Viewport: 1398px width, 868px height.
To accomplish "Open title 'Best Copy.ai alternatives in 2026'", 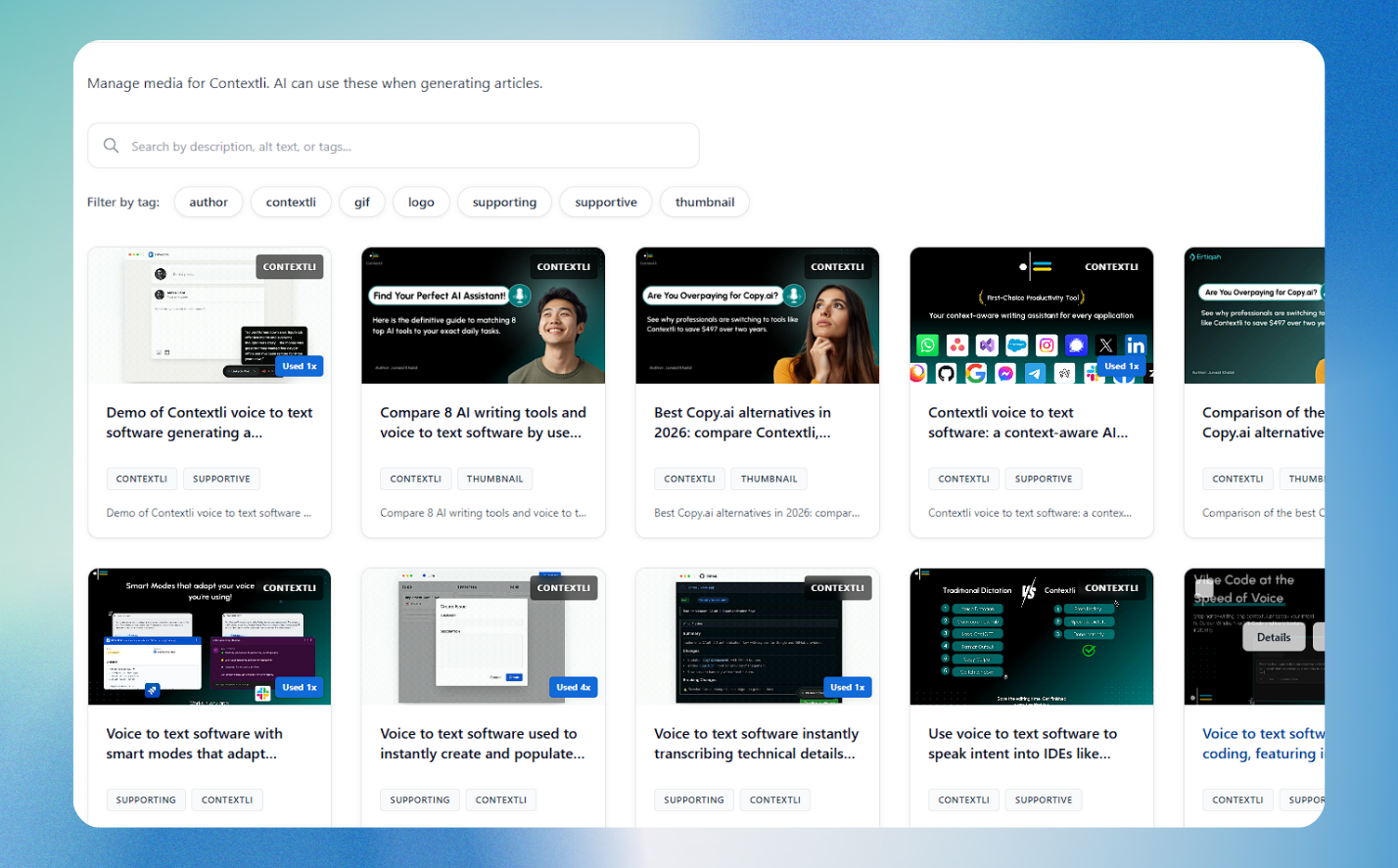I will pos(743,423).
